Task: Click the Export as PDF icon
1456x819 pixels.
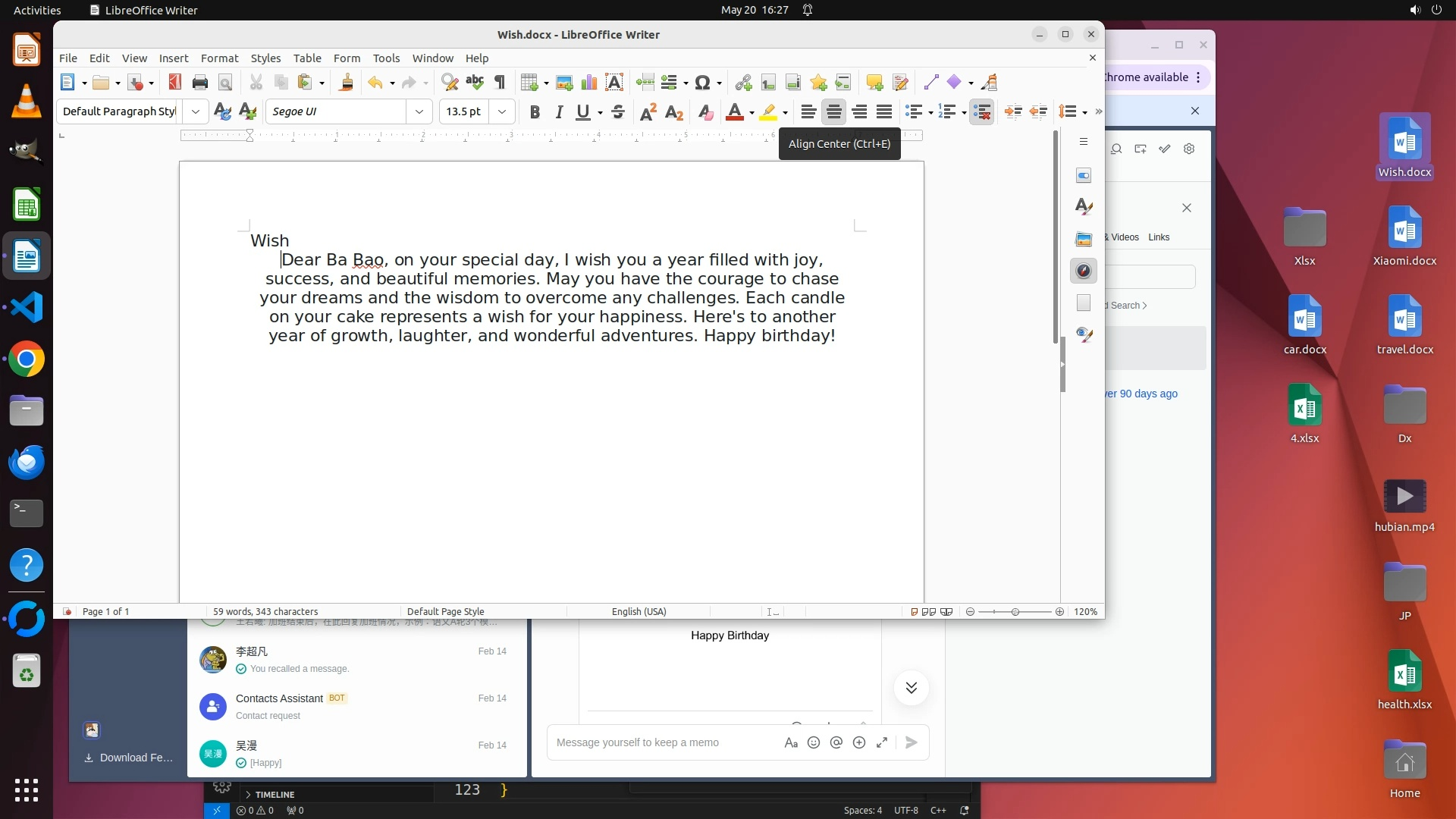Action: [x=175, y=83]
